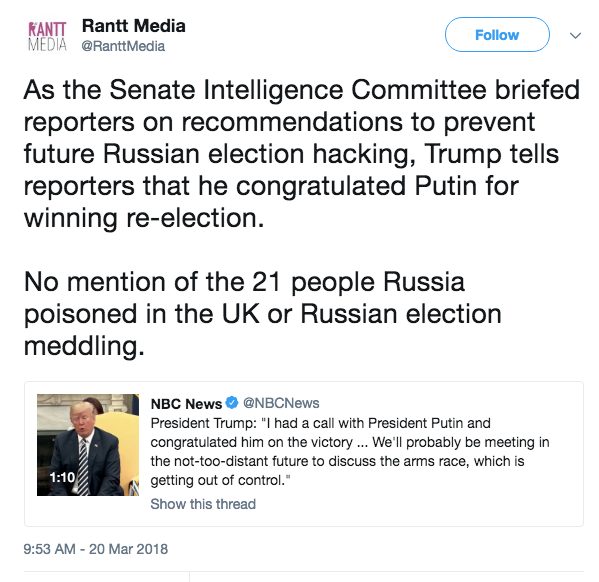Open the Rantt Media logo avatar
599x582 pixels.
point(47,36)
